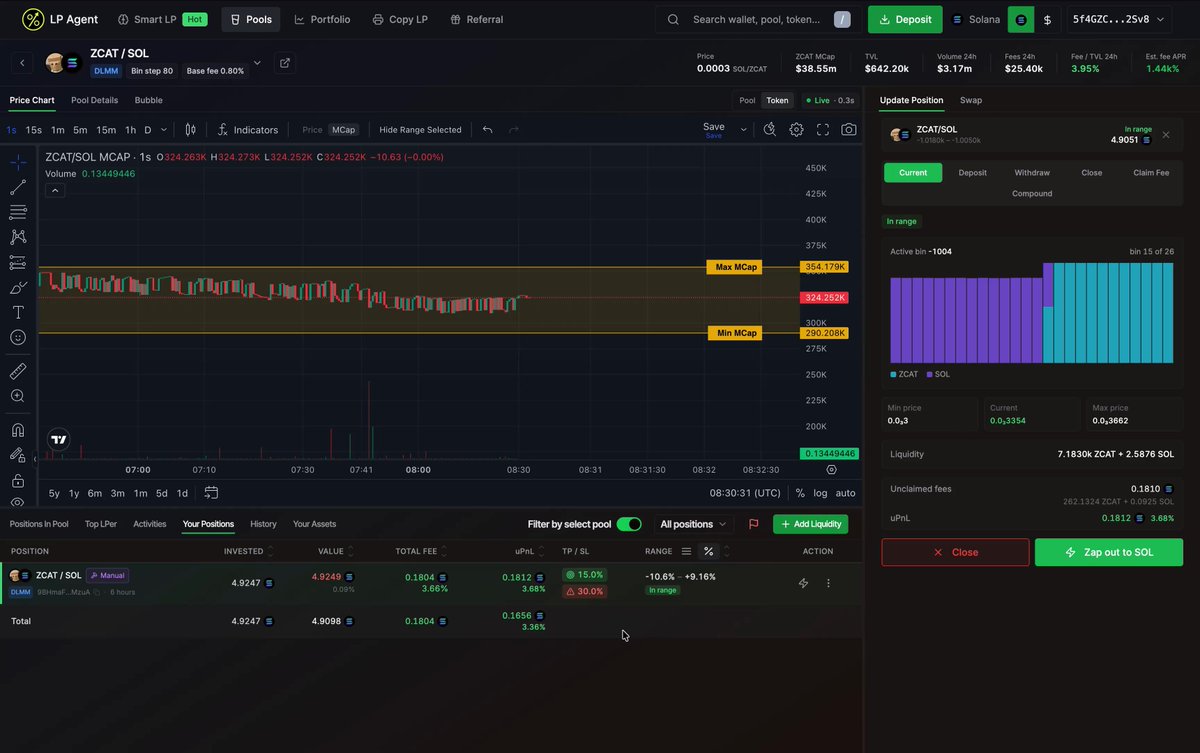Open the chart settings gear
This screenshot has height=753, width=1200.
pos(796,129)
